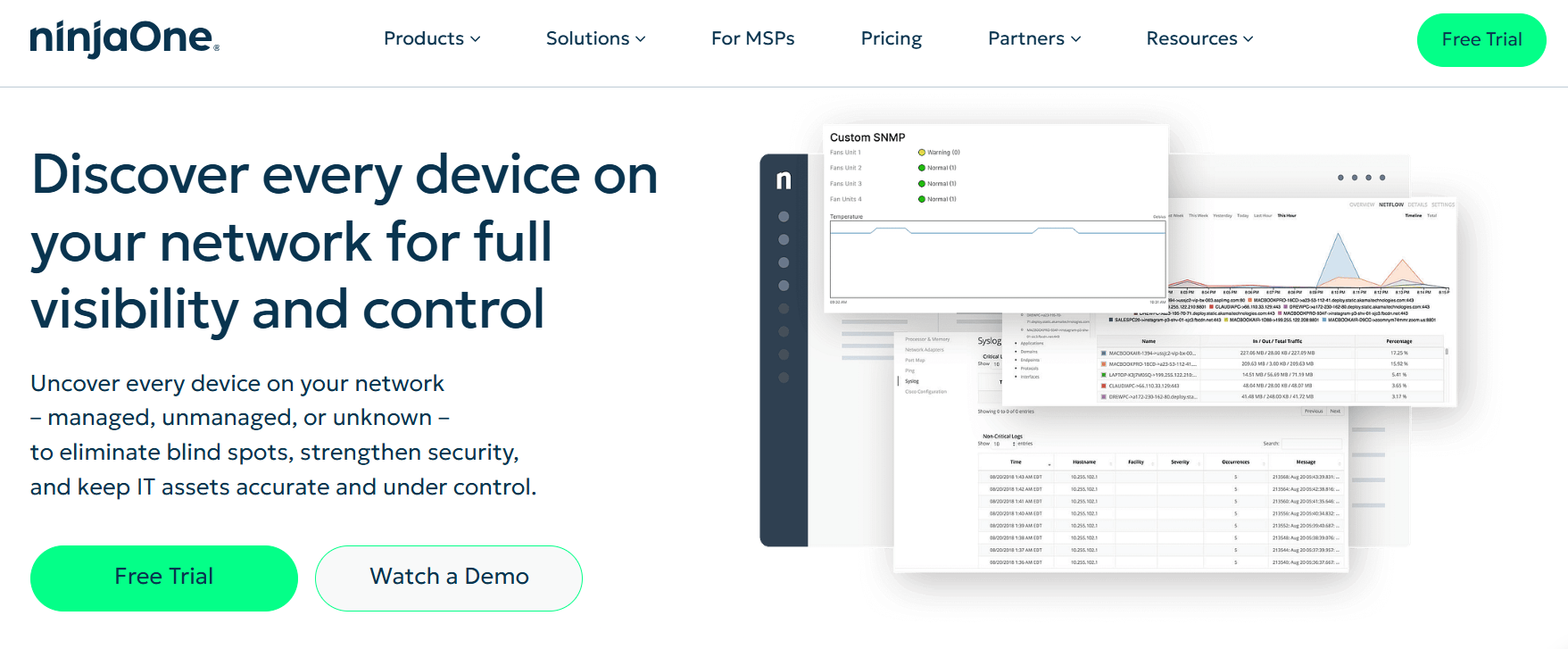Click Free Trial in the navigation bar
Screen dimensions: 1568x649
pyautogui.click(x=1481, y=39)
